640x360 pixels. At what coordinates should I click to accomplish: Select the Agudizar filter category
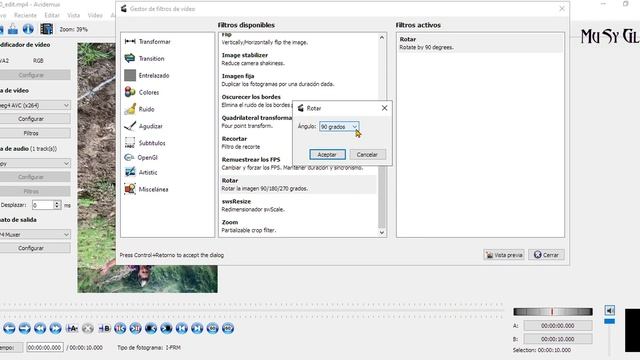(x=143, y=126)
